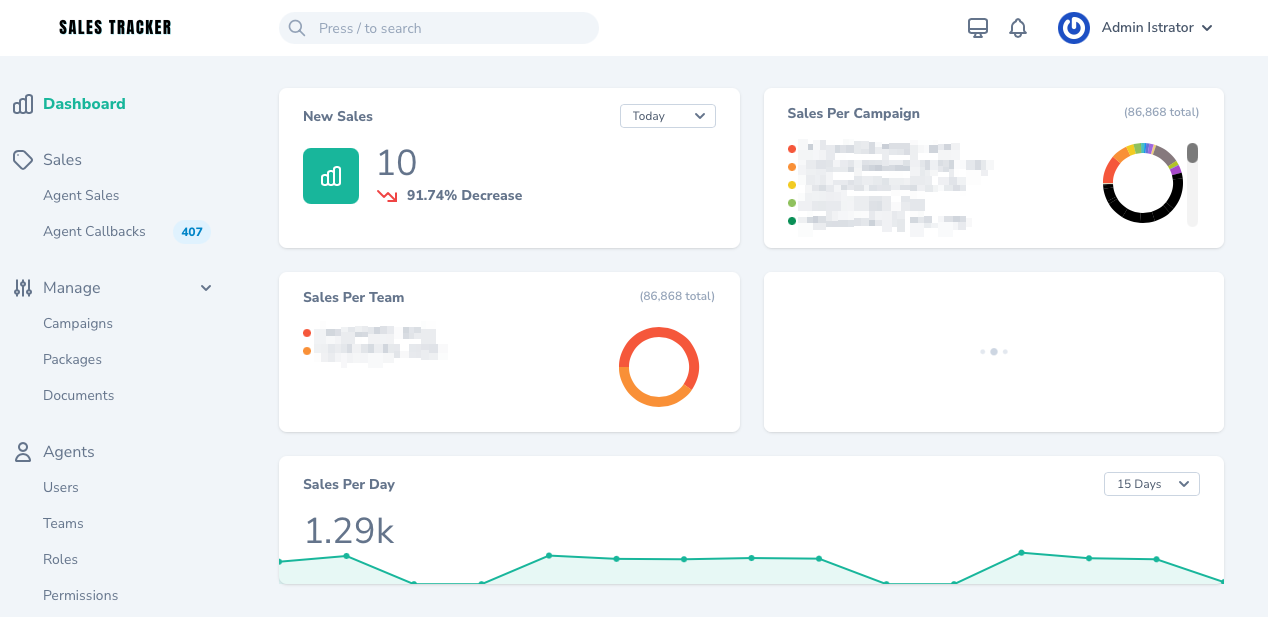The width and height of the screenshot is (1268, 617).
Task: Open the 15 Days dropdown on Sales Per Day
Action: 1151,483
